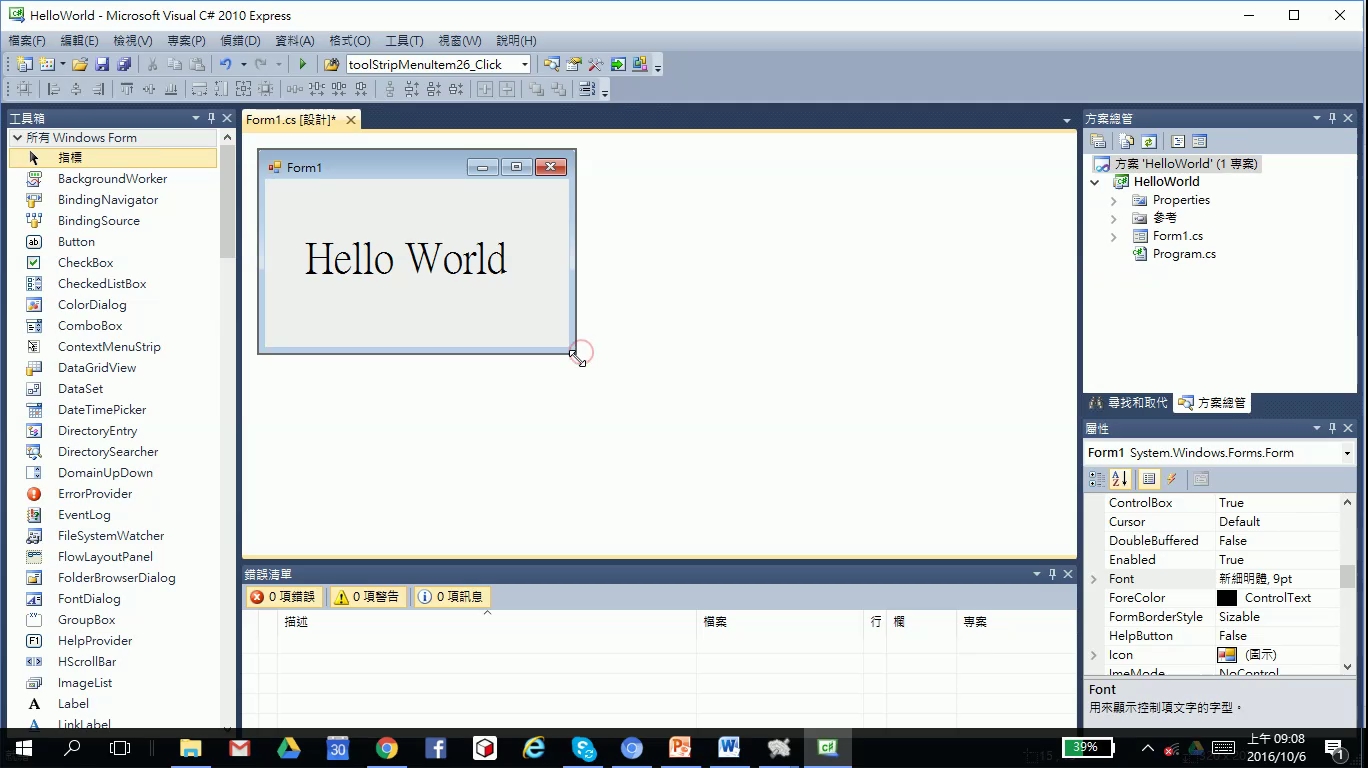This screenshot has width=1368, height=768.
Task: Open the 專案(P) menu
Action: point(186,41)
